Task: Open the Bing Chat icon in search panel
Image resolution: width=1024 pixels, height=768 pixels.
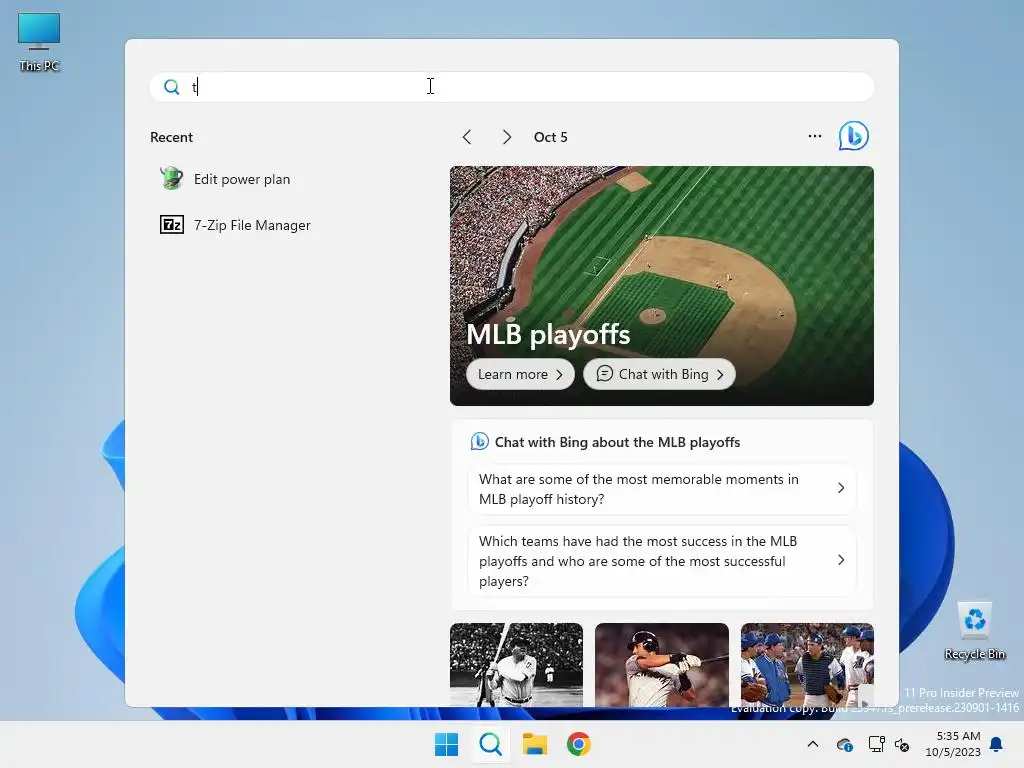Action: point(853,136)
